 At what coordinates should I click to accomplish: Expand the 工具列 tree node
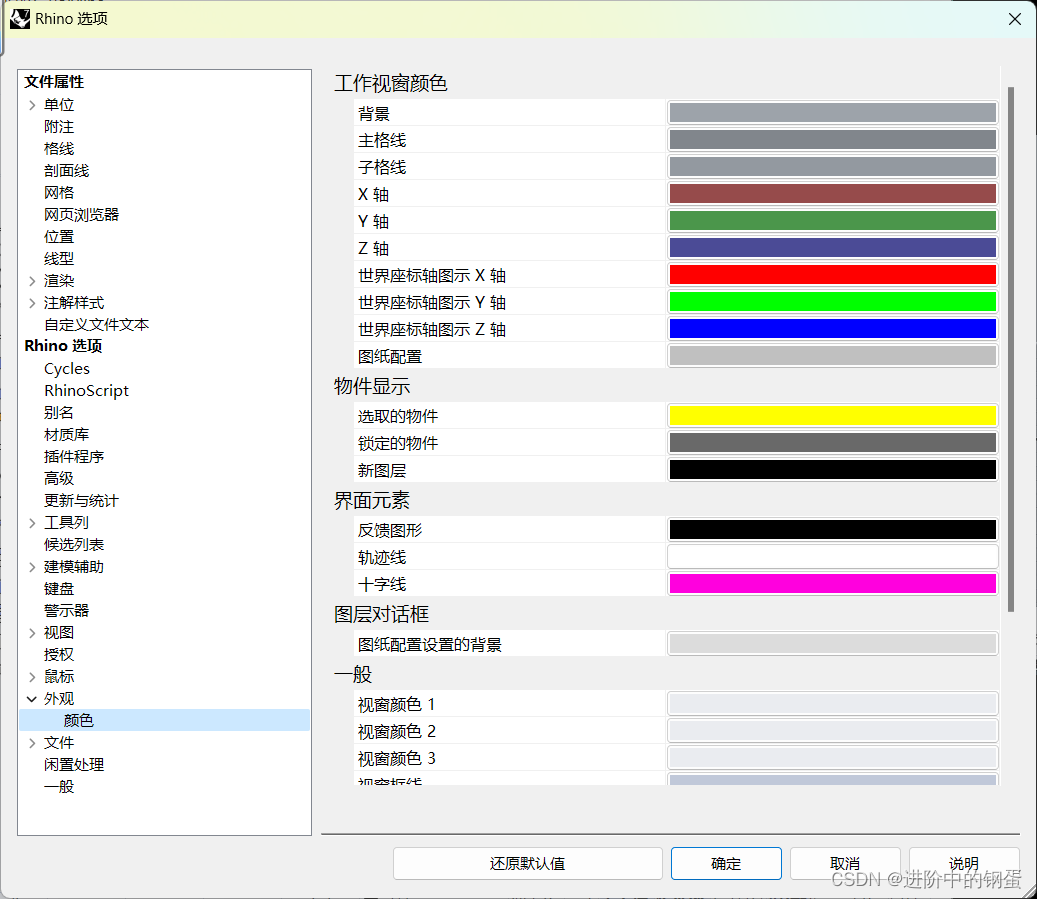pyautogui.click(x=32, y=523)
